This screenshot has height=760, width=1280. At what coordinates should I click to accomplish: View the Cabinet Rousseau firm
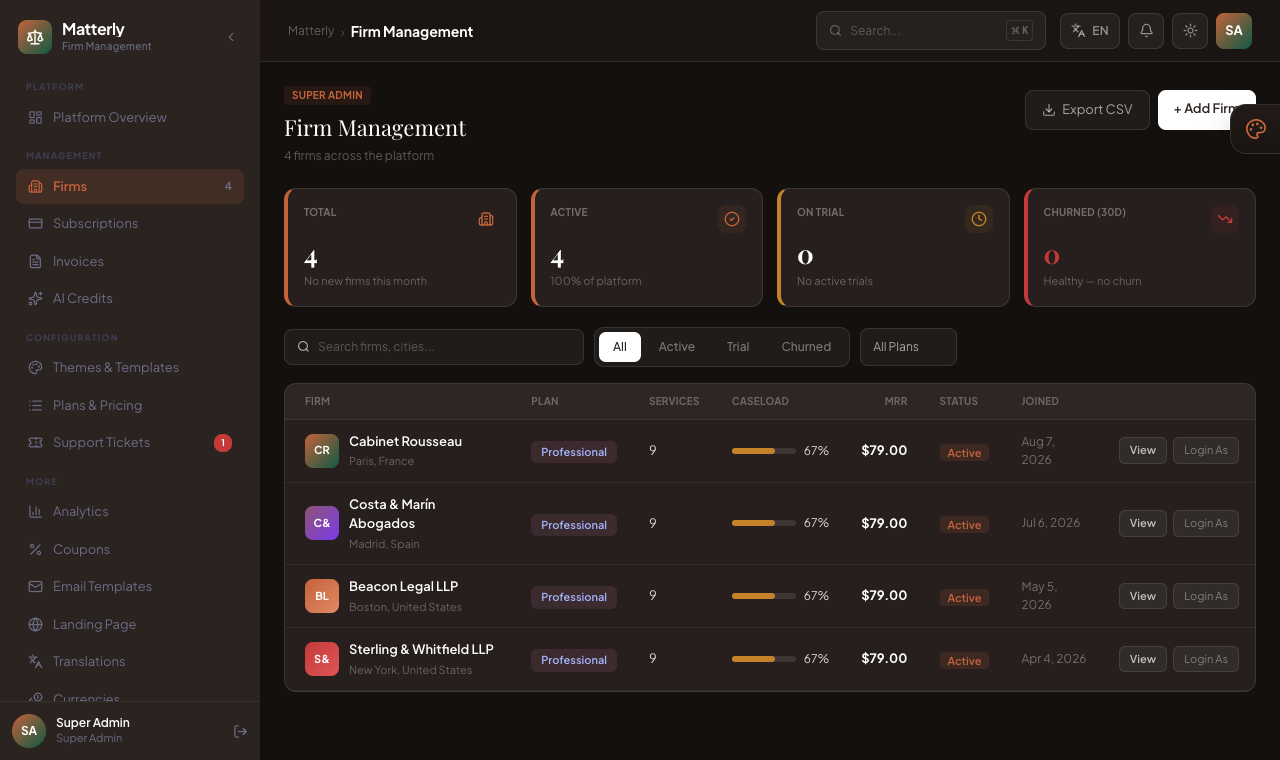(1143, 451)
